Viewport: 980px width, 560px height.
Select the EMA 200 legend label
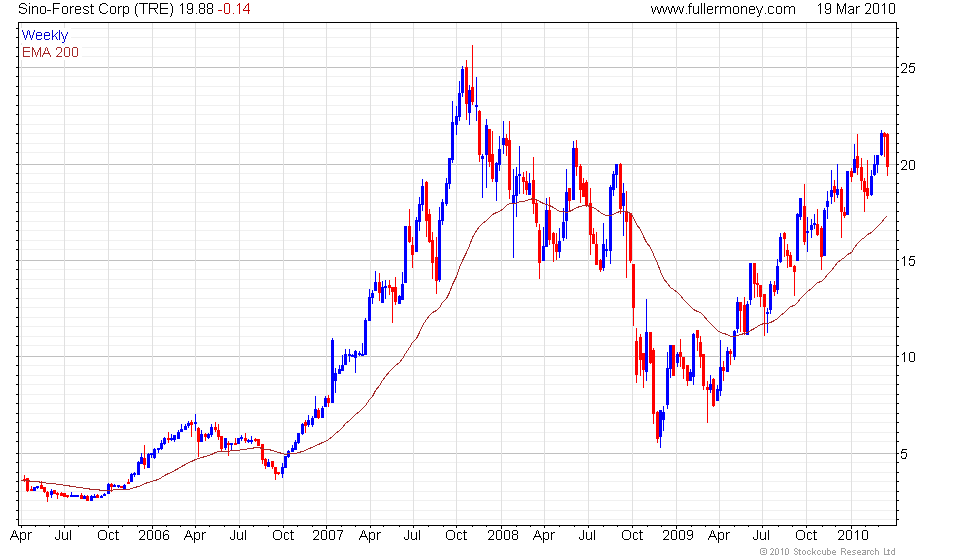click(x=50, y=52)
